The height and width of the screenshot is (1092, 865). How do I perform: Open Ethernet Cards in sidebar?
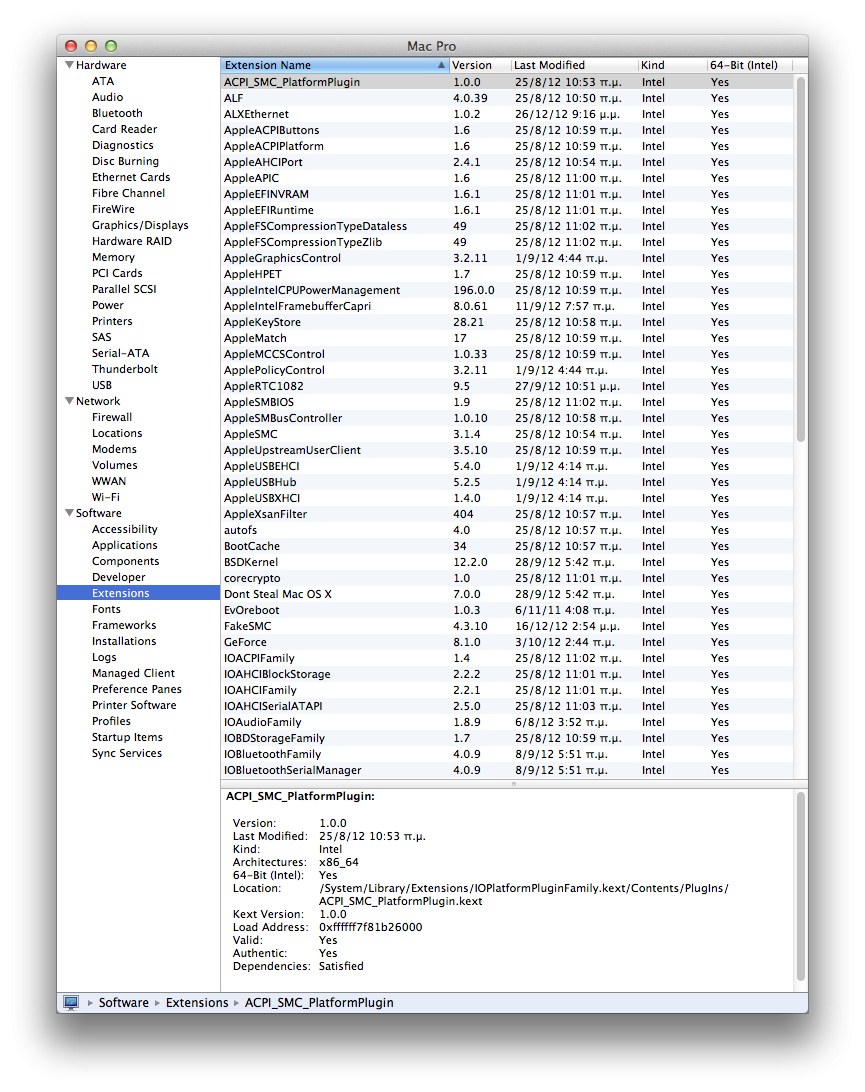[131, 177]
